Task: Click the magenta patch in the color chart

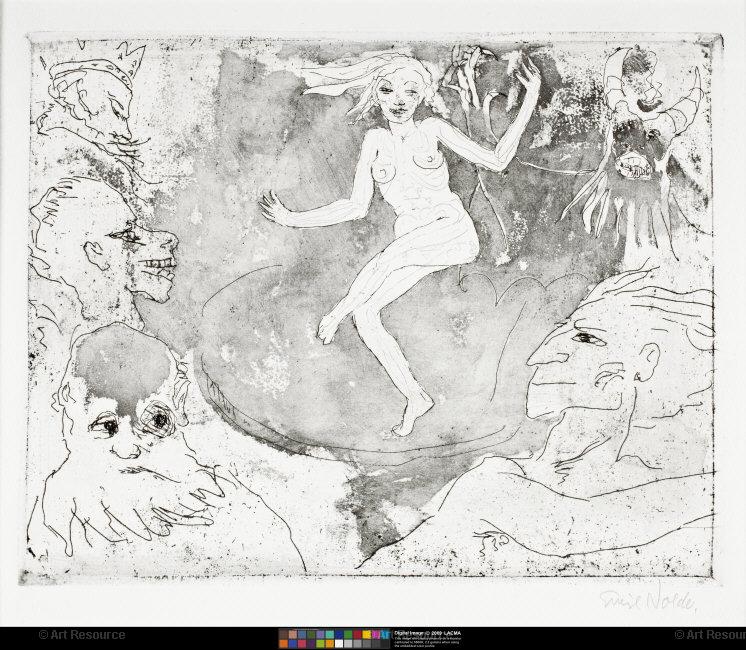Action: (376, 634)
